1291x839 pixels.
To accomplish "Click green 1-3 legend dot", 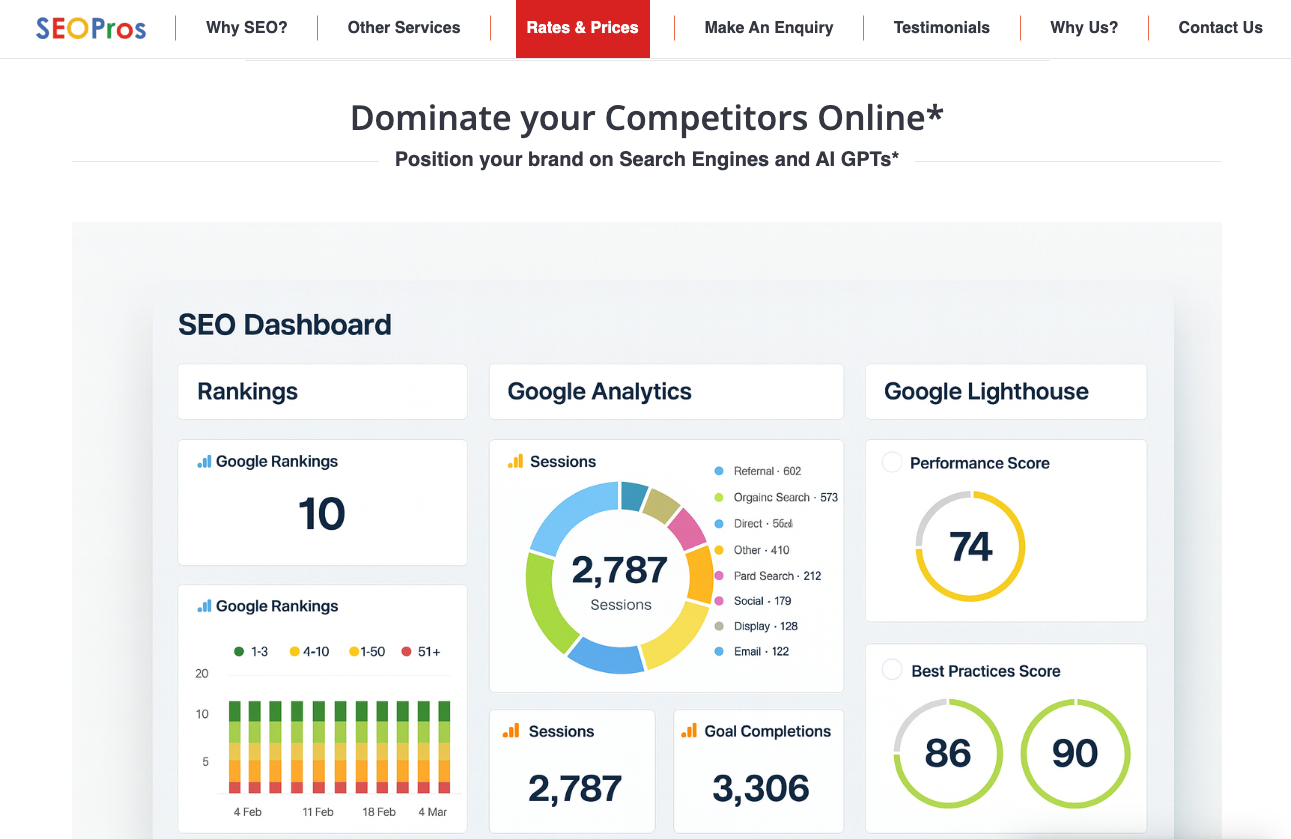I will pyautogui.click(x=239, y=652).
